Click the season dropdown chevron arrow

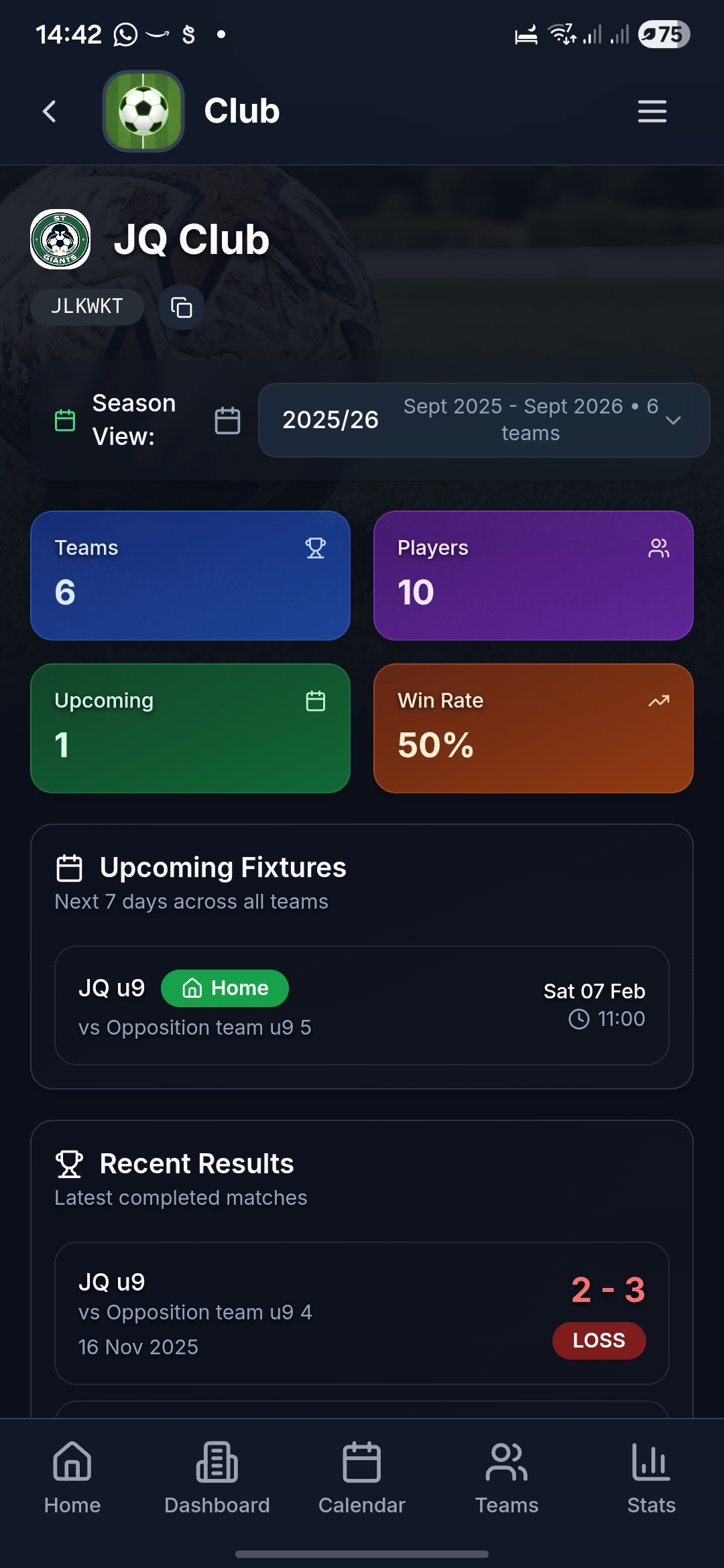coord(673,420)
